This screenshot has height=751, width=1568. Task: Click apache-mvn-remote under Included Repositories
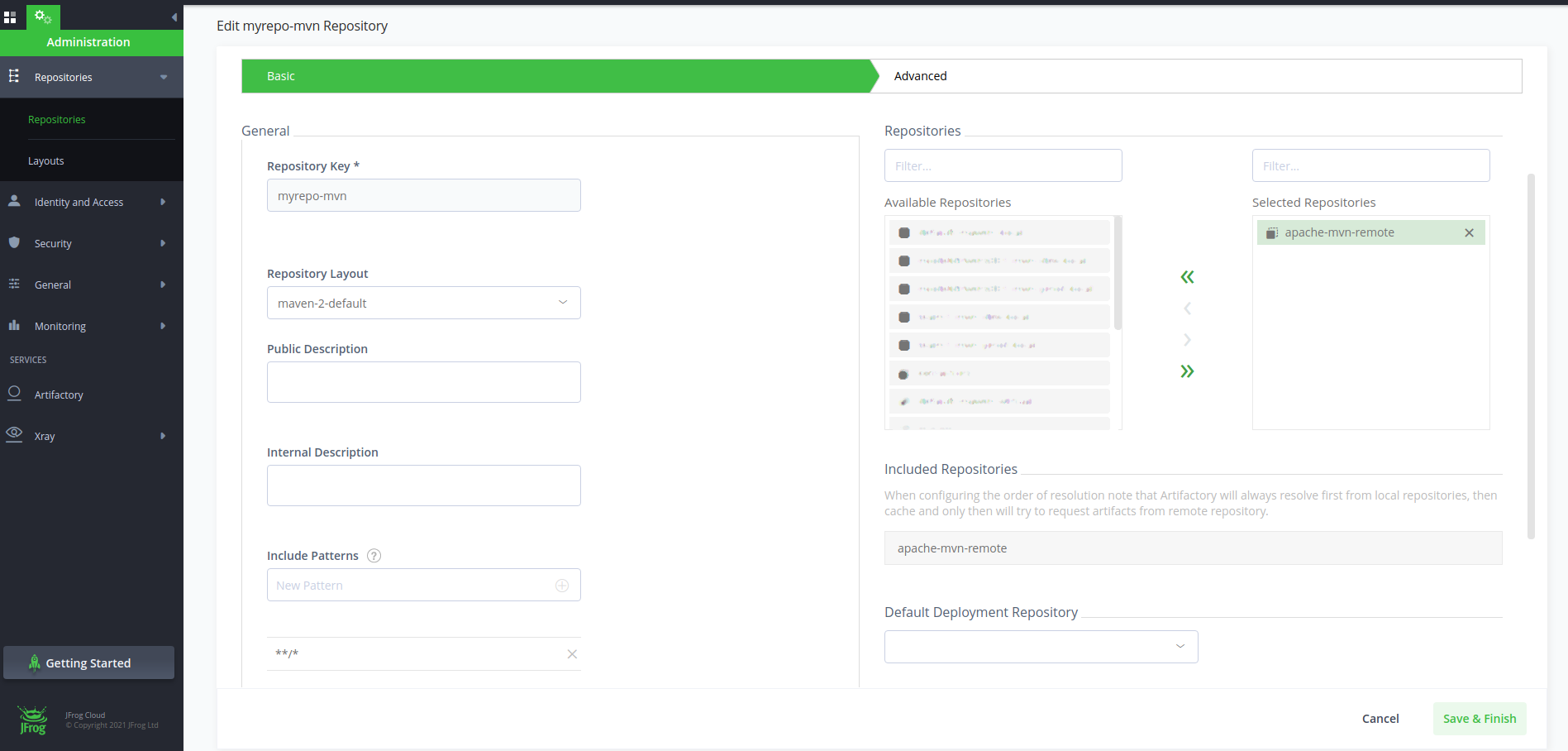point(1193,548)
